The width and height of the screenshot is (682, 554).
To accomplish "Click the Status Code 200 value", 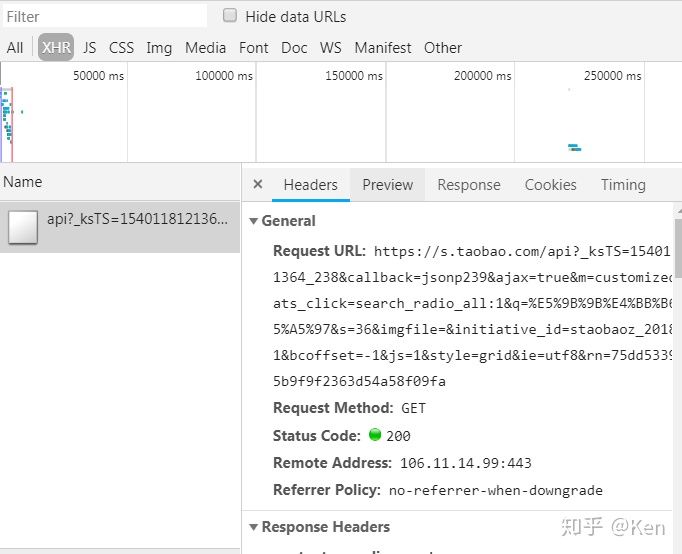I will (x=398, y=436).
